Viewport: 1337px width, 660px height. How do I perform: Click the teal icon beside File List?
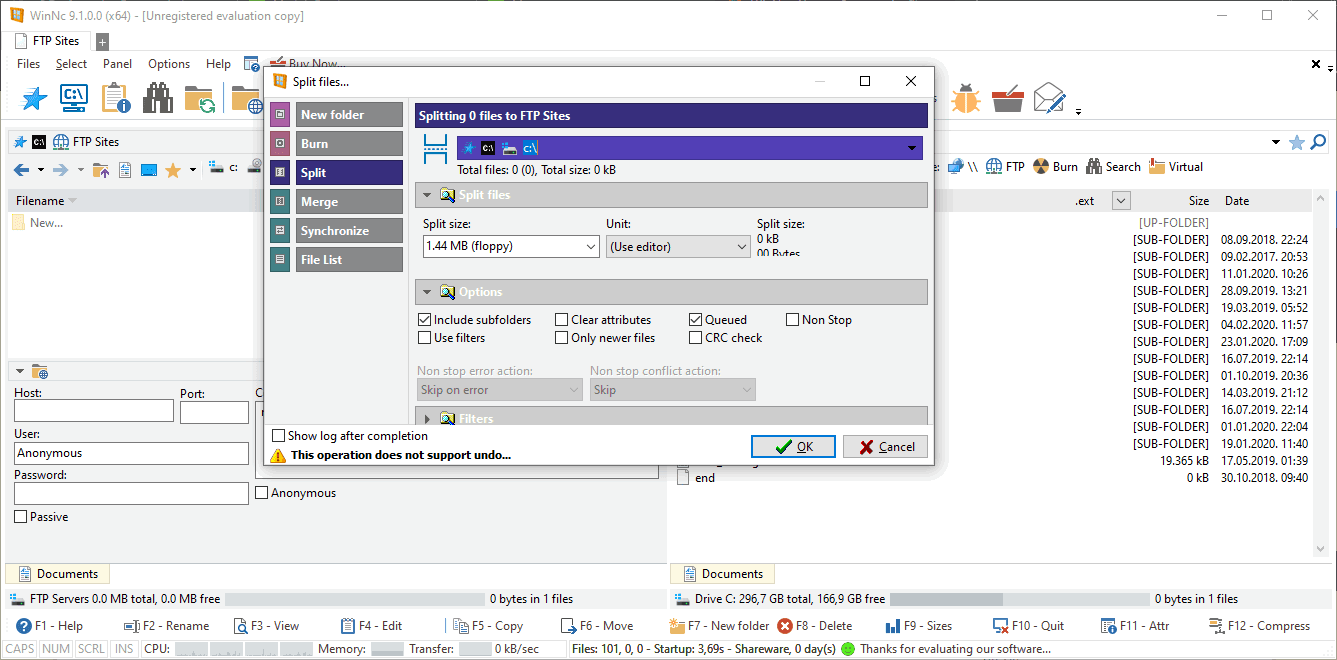(x=280, y=260)
